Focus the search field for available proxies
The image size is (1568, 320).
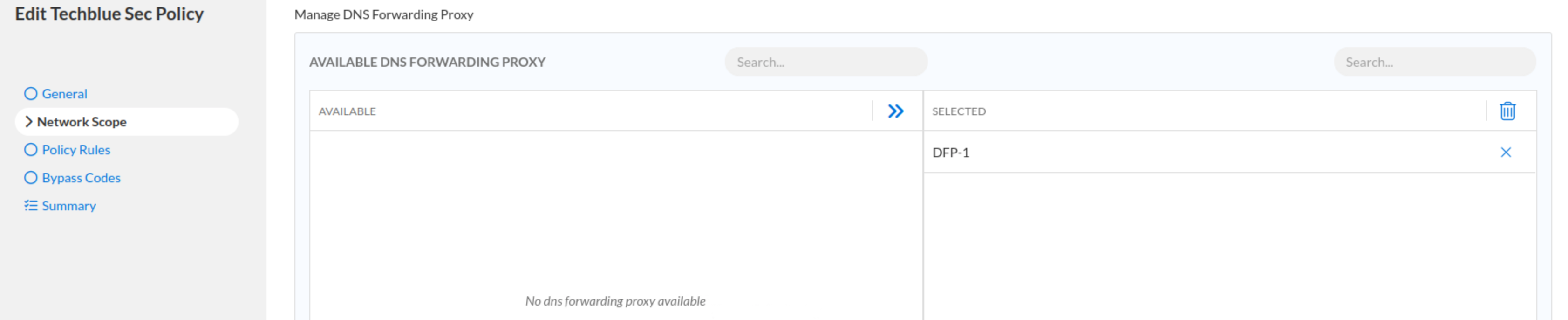[825, 62]
